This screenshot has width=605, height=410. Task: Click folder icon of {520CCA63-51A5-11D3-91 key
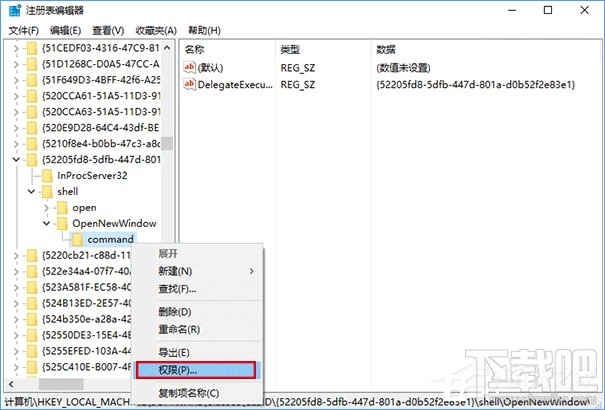32,112
